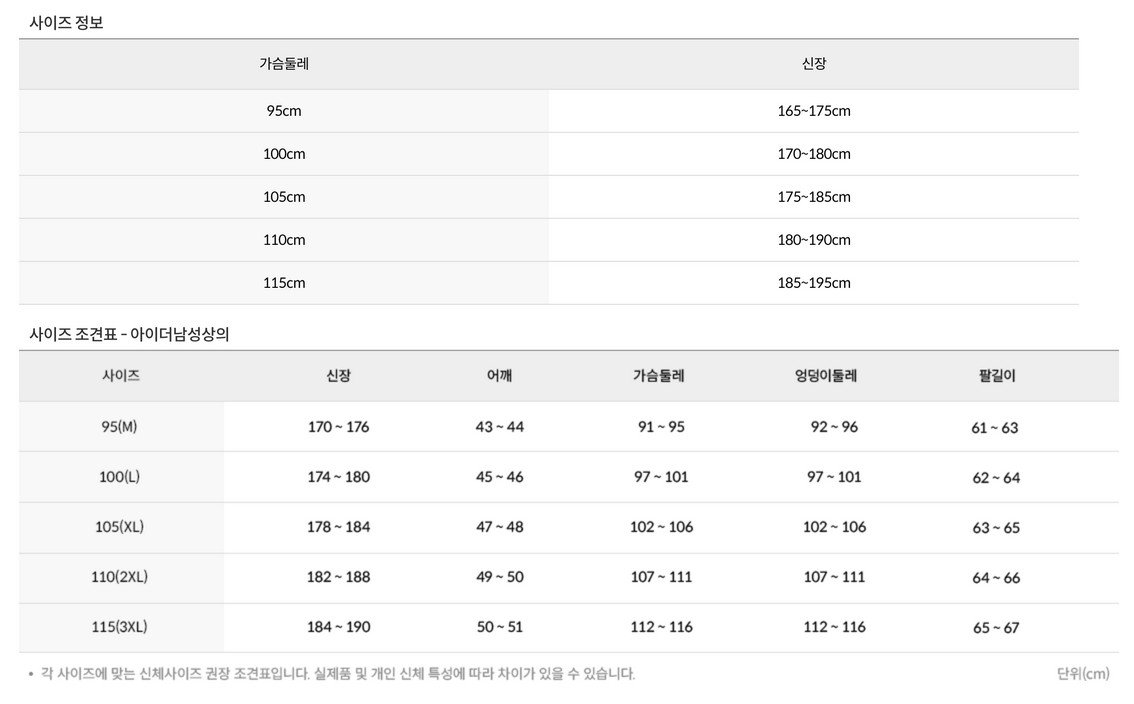This screenshot has width=1134, height=704.
Task: Select the 100(L) size row label
Action: pyautogui.click(x=119, y=477)
